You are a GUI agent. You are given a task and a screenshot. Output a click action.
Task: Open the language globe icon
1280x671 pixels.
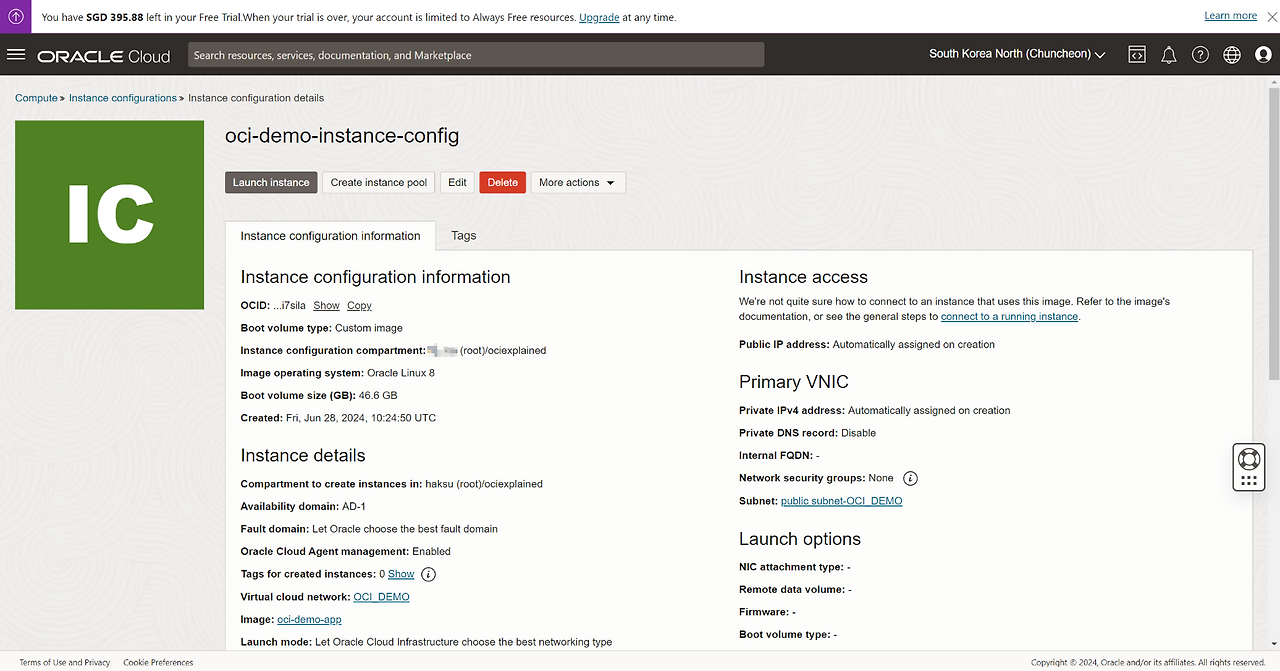pyautogui.click(x=1232, y=55)
